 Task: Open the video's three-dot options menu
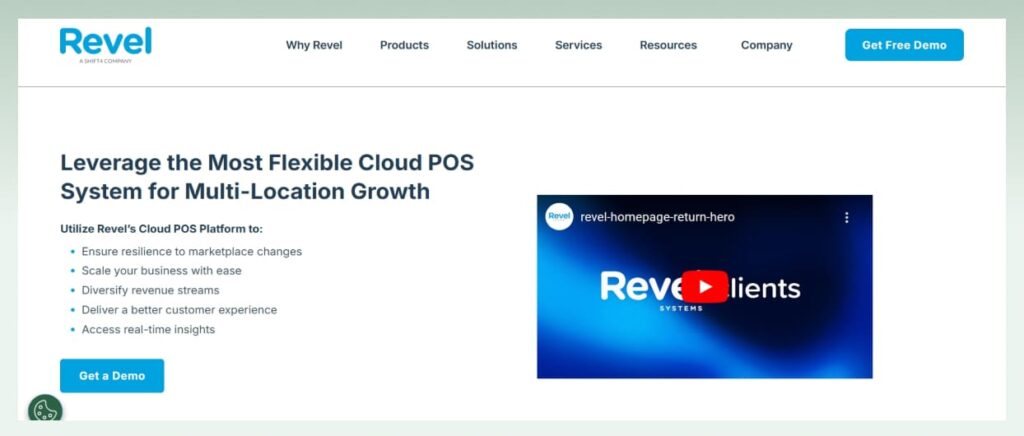click(x=846, y=217)
